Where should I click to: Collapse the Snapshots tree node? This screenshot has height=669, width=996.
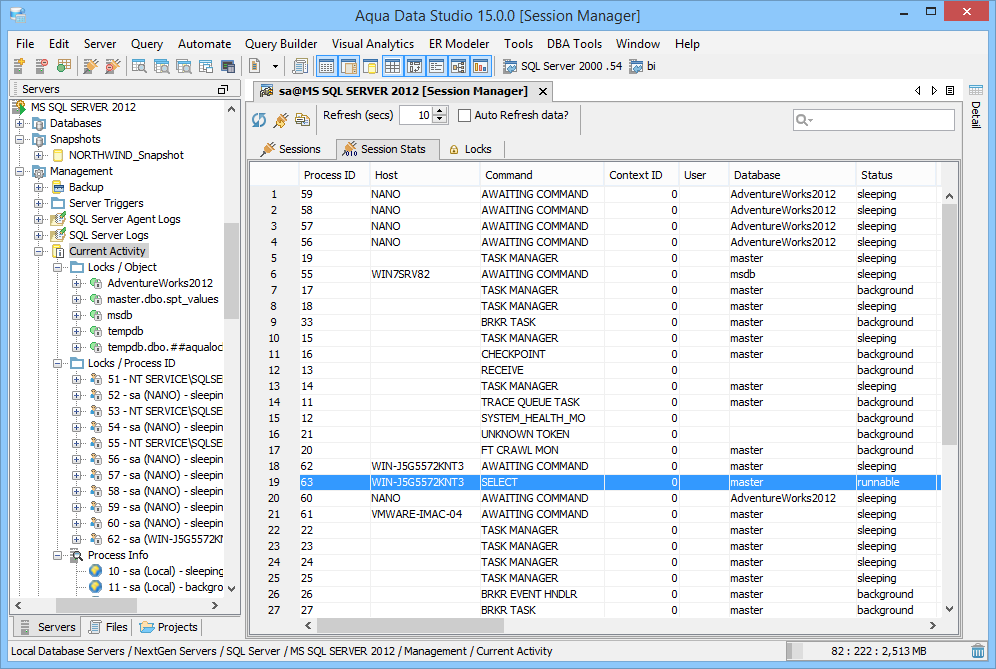(x=20, y=139)
